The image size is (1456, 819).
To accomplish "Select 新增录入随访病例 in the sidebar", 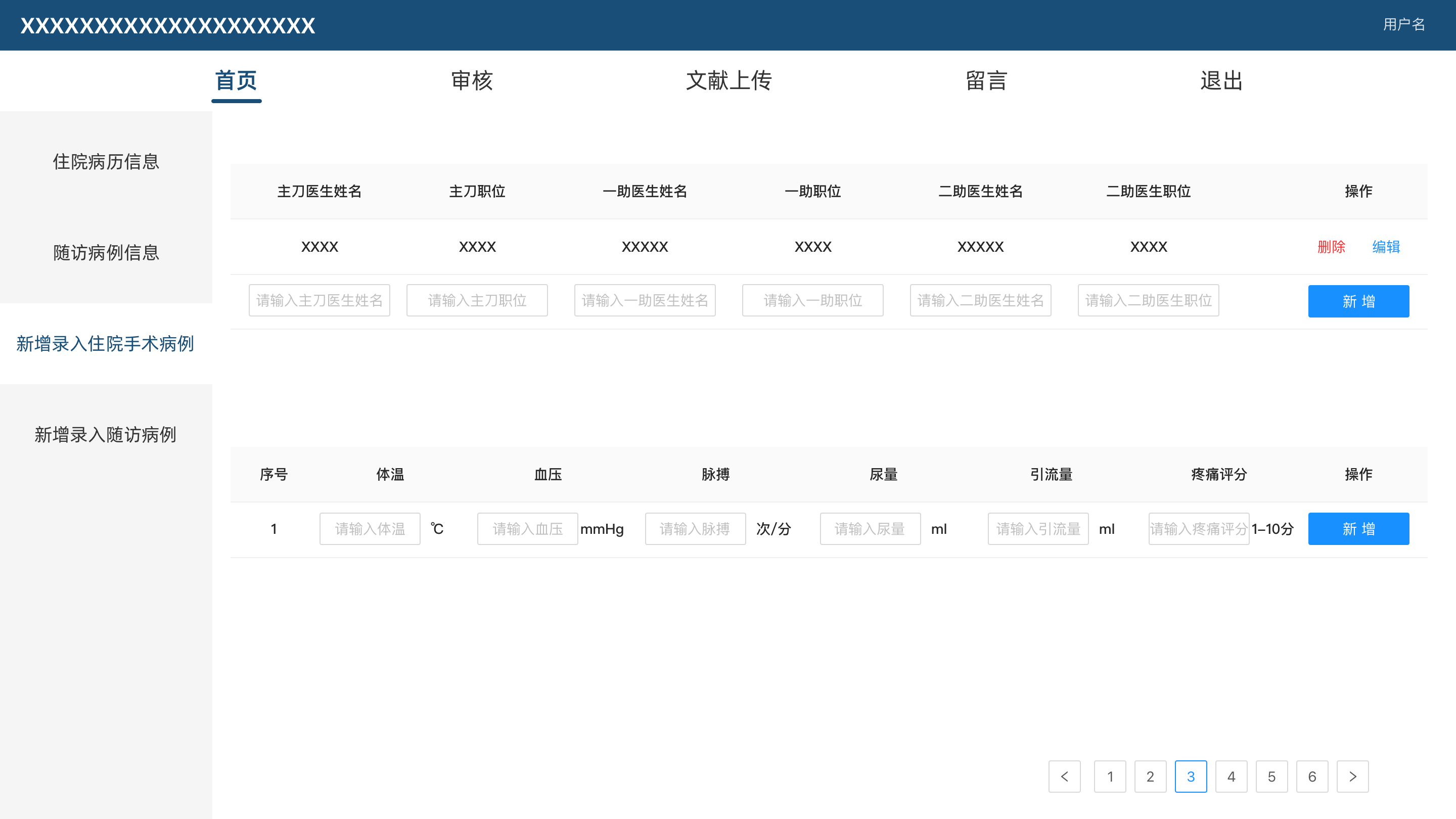I will point(106,435).
